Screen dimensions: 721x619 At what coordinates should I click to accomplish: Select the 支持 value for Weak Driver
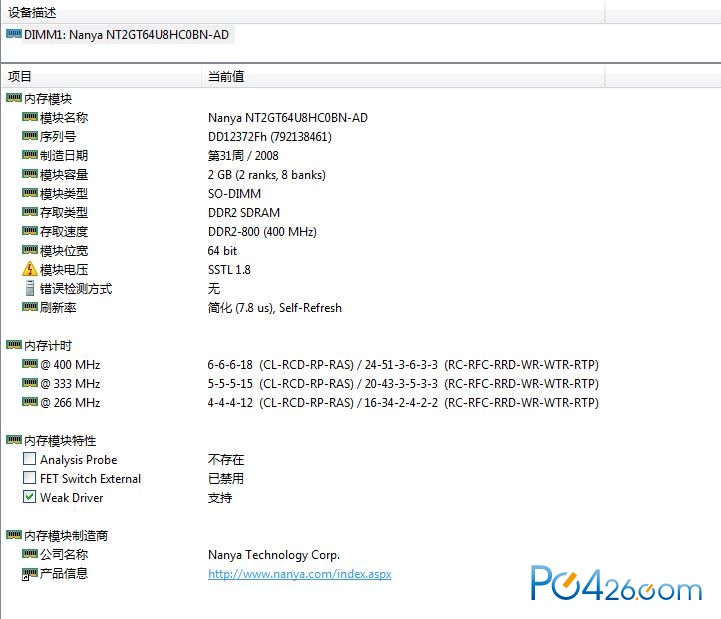[220, 498]
